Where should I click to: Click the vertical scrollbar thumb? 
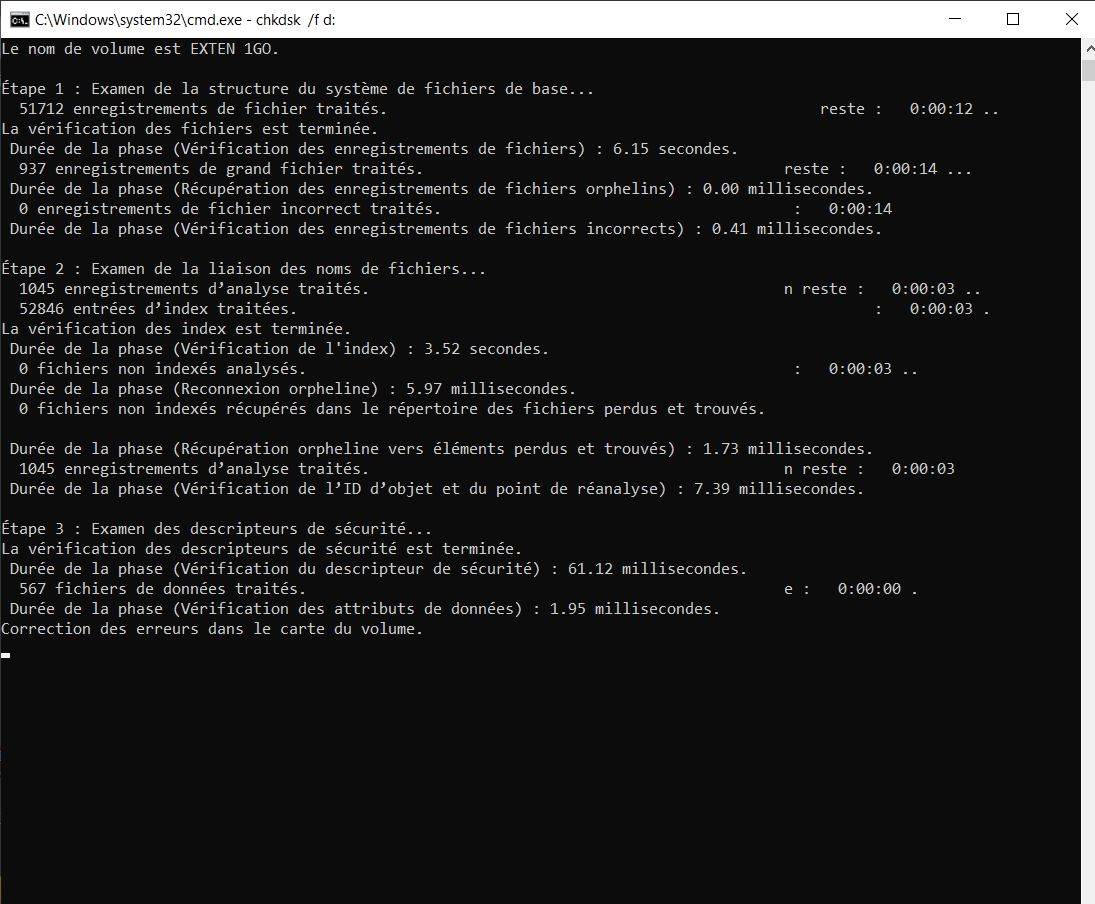click(x=1087, y=70)
